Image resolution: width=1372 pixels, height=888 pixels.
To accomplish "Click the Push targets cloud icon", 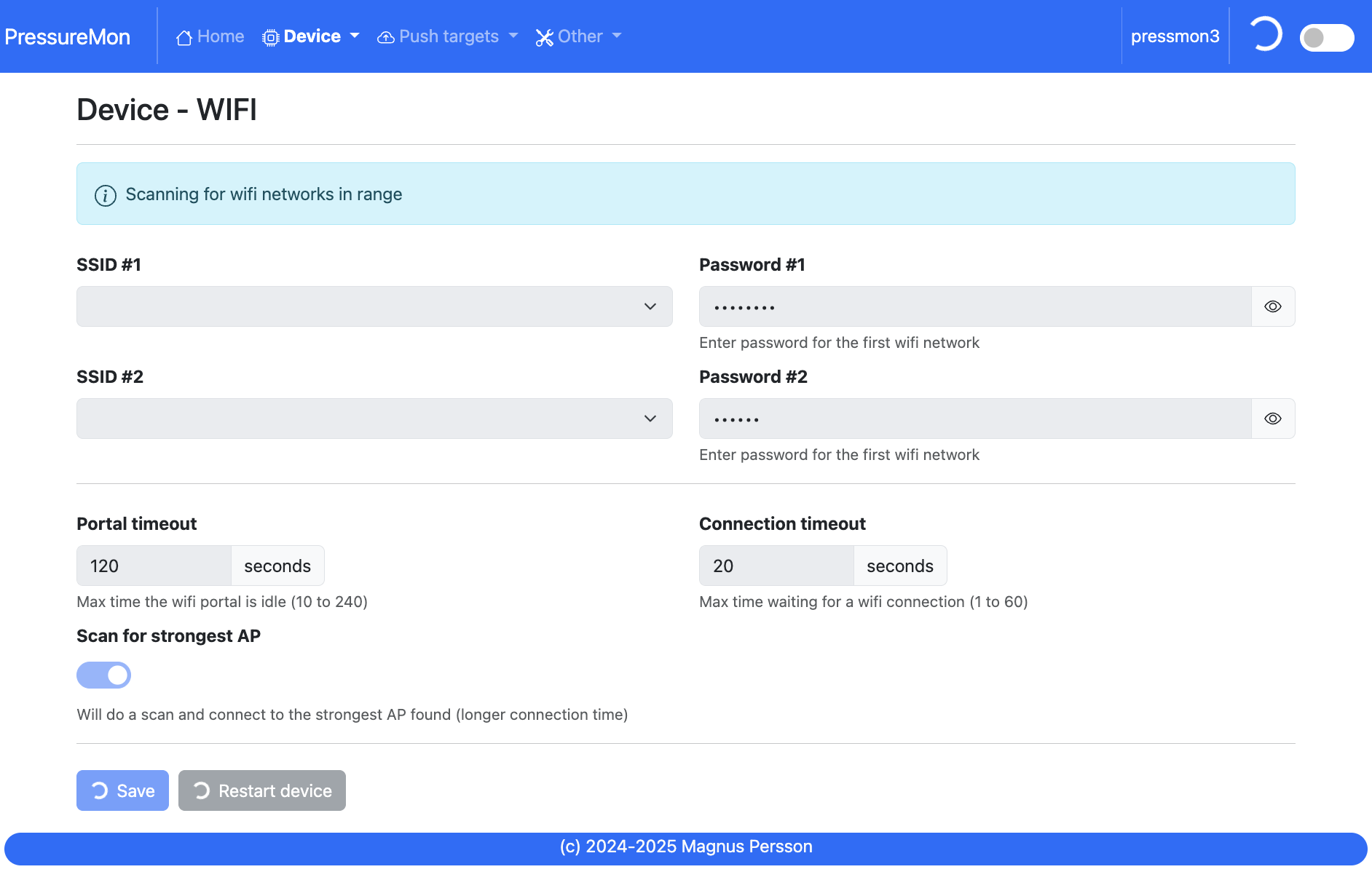I will coord(386,37).
